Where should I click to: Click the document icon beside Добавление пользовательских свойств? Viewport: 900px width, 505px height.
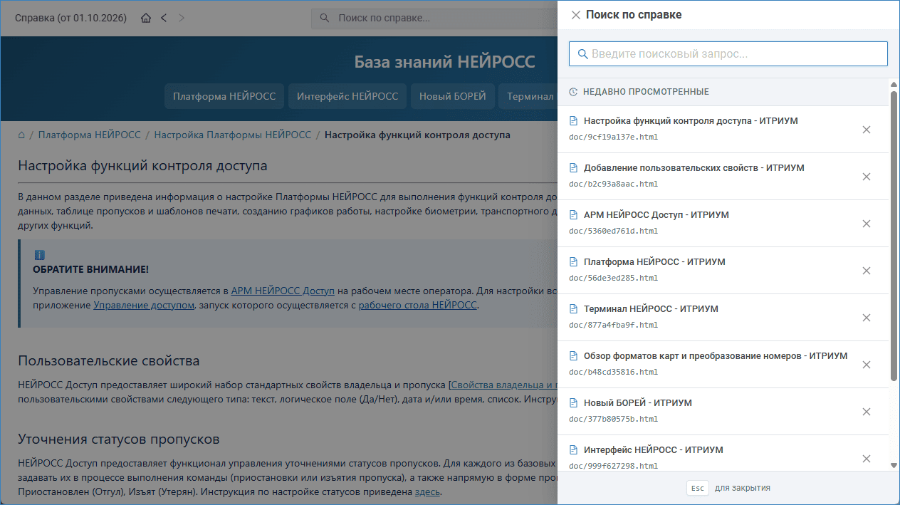pyautogui.click(x=573, y=168)
